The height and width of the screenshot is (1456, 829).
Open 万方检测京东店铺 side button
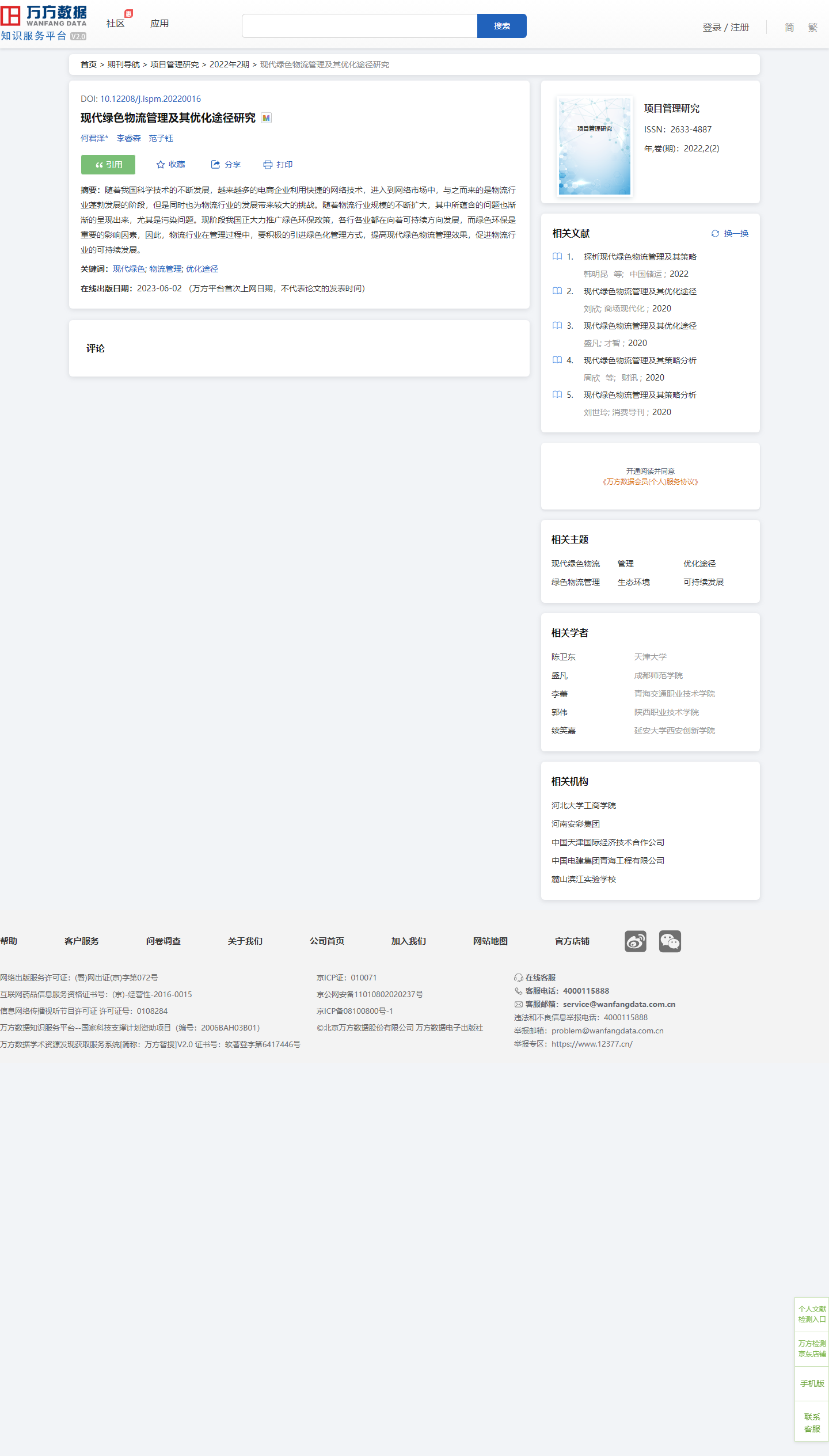(x=812, y=1348)
